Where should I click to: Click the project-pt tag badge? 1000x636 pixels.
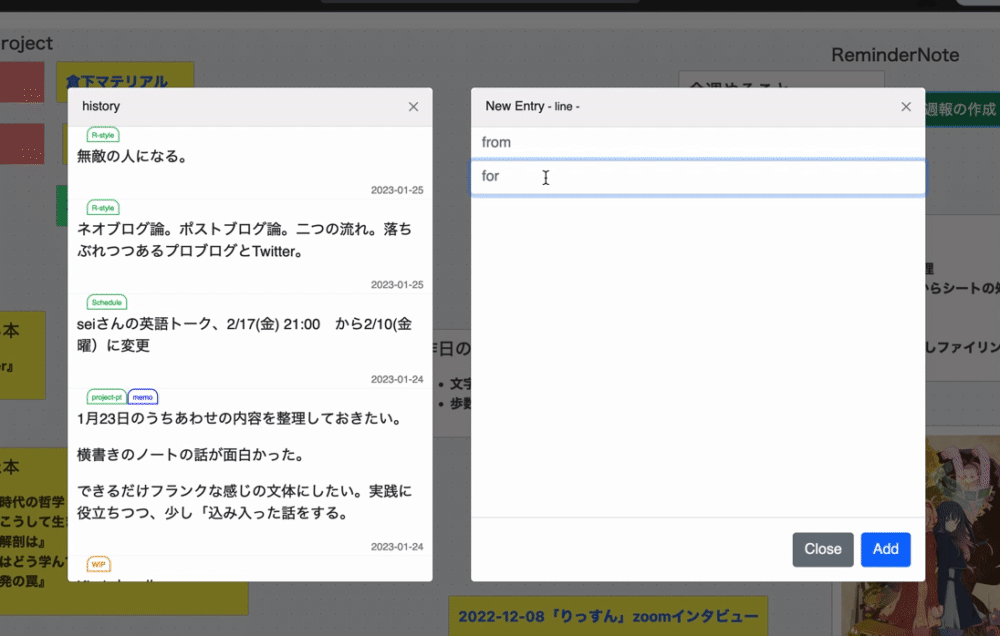[106, 397]
